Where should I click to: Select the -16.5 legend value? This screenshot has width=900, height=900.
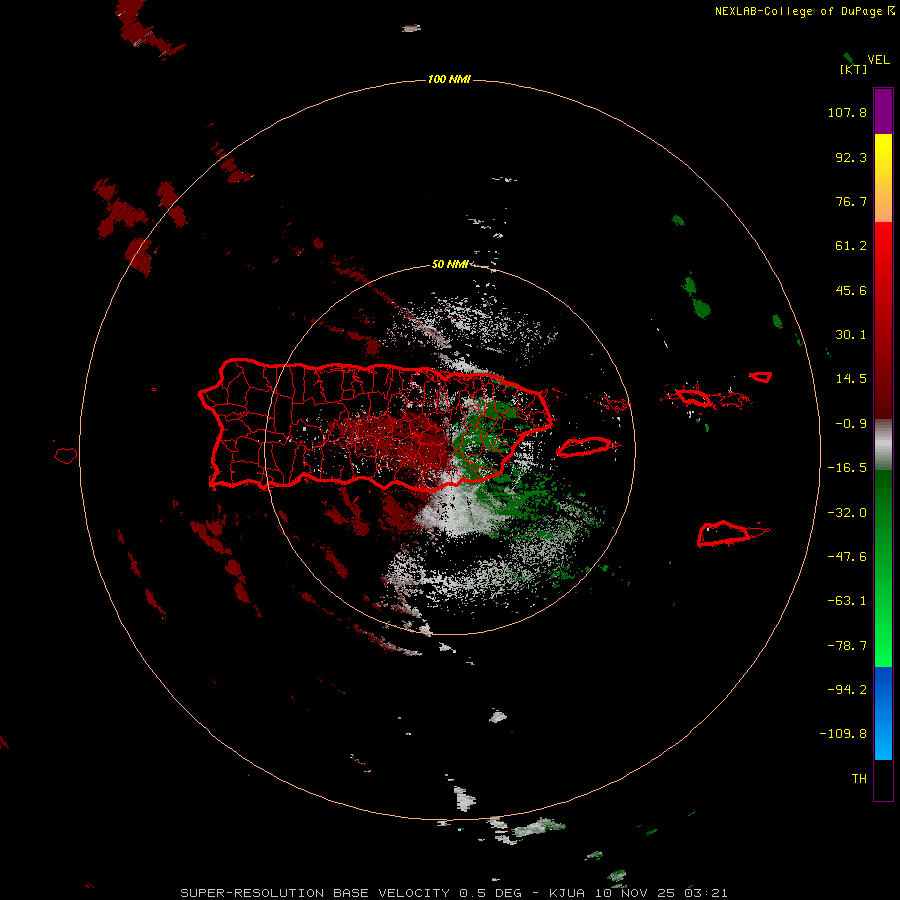point(847,468)
